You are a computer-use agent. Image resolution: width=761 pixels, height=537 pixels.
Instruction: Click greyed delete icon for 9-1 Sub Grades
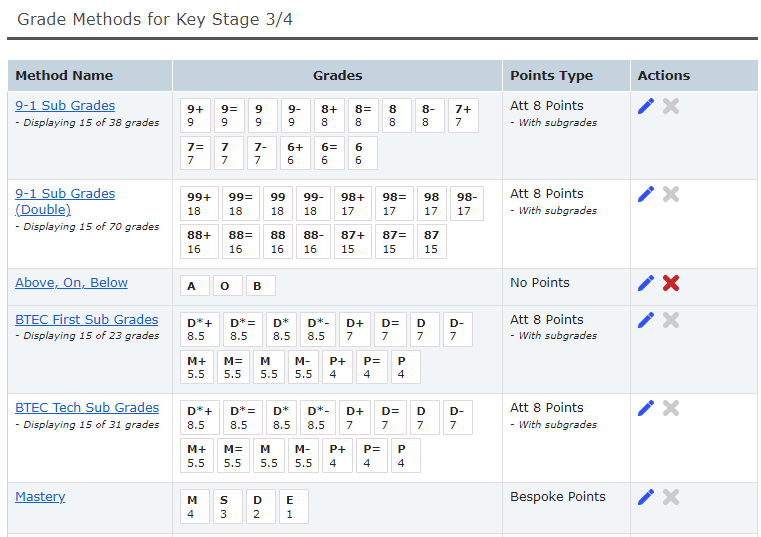pos(671,106)
